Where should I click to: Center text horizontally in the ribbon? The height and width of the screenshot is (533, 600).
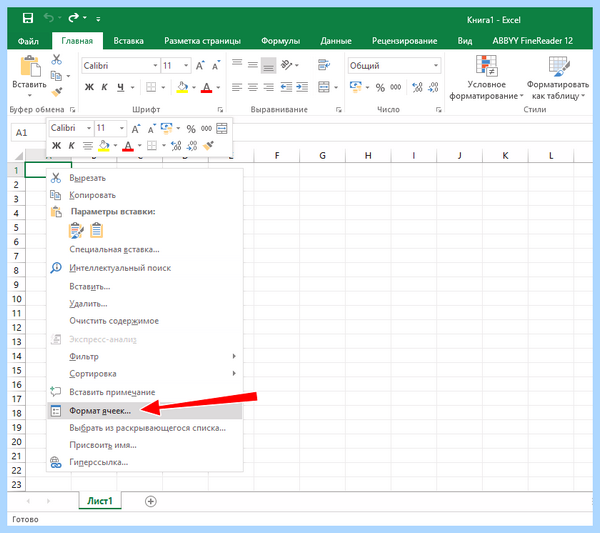click(253, 87)
